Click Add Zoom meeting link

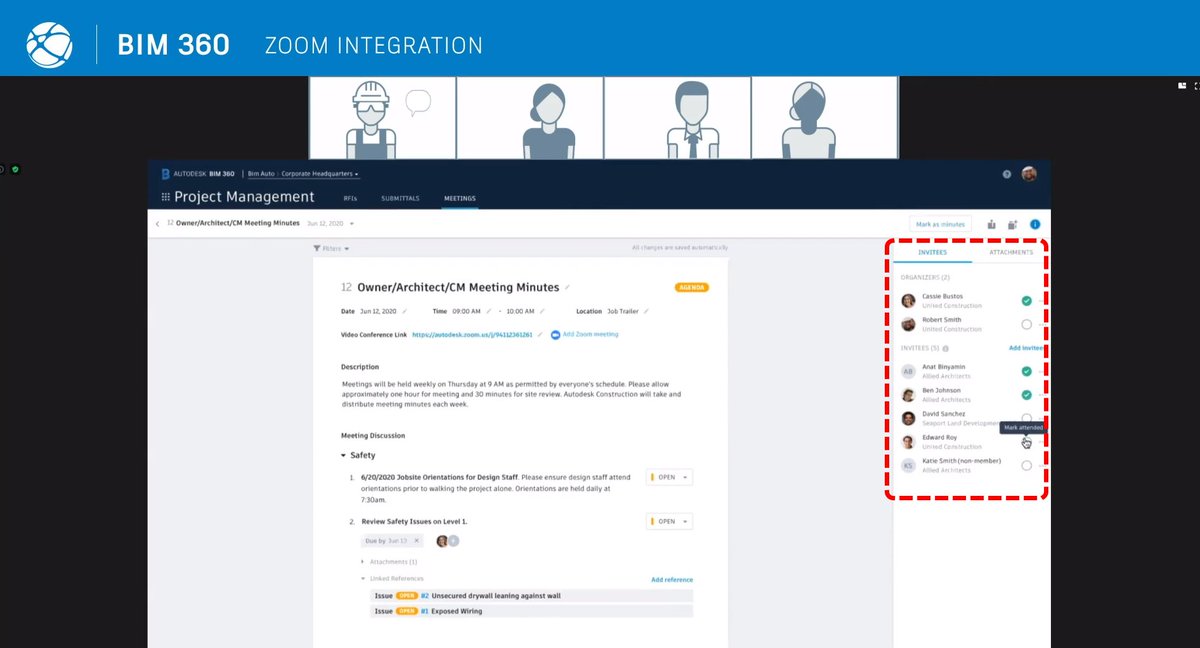point(590,334)
